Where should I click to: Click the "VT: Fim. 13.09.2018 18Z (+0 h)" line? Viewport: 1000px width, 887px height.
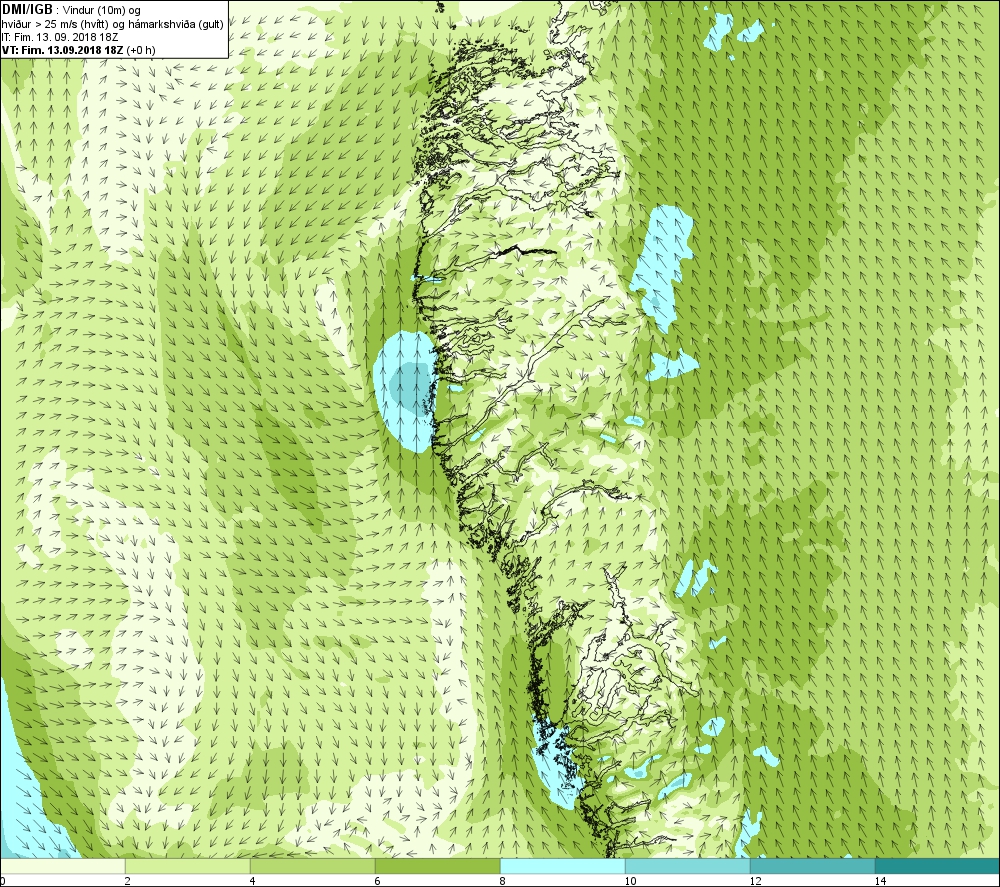coord(78,50)
